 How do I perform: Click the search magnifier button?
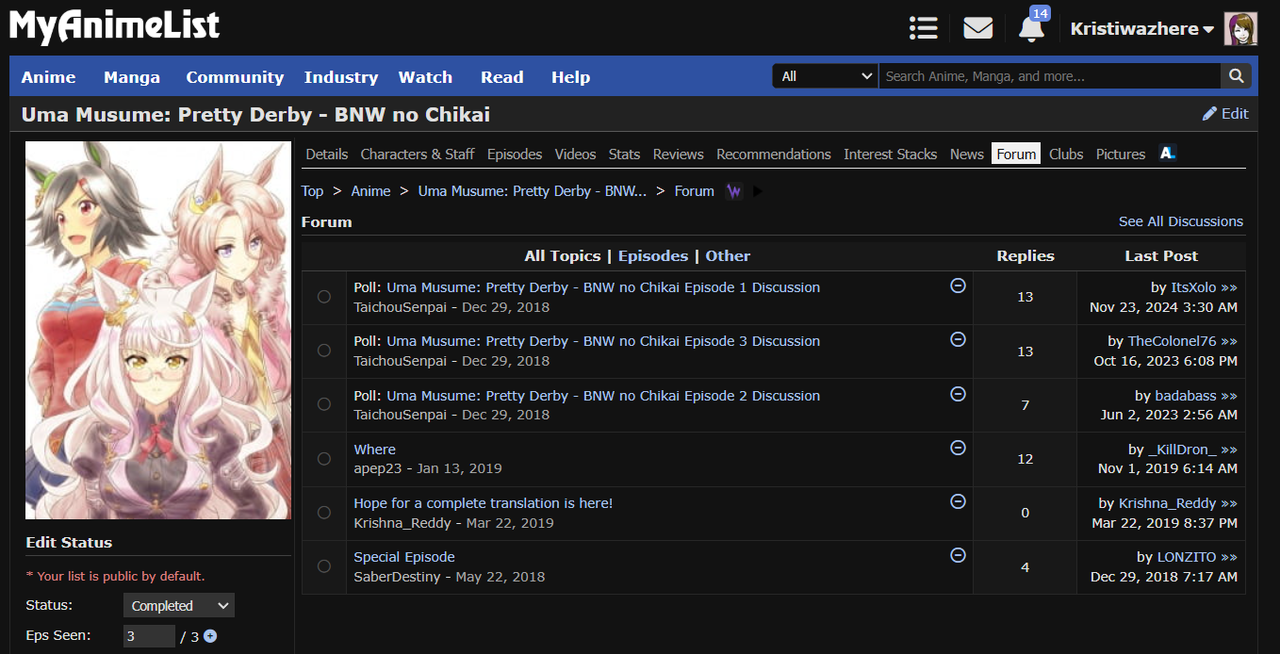point(1236,76)
